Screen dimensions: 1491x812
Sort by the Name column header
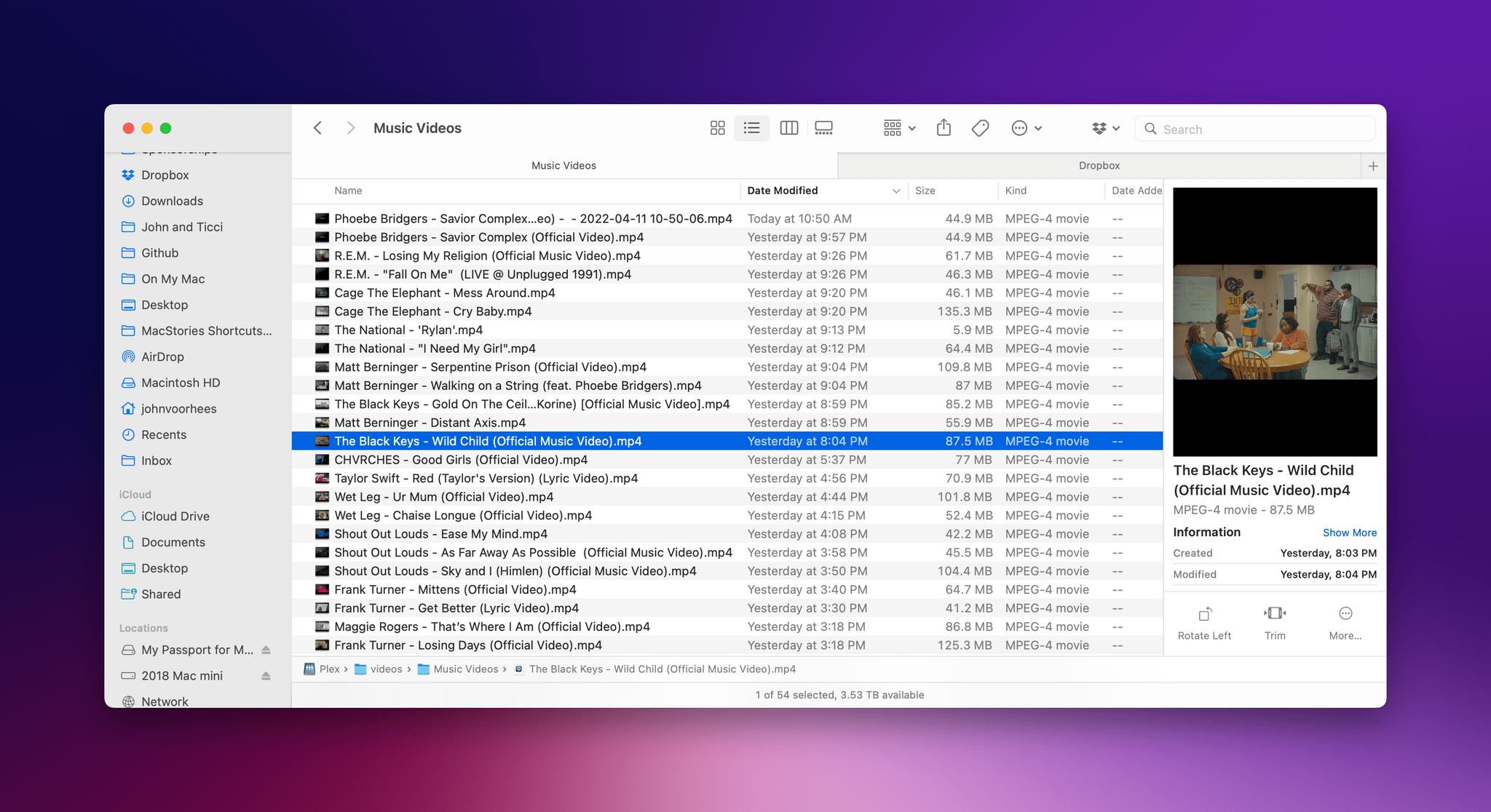coord(348,191)
